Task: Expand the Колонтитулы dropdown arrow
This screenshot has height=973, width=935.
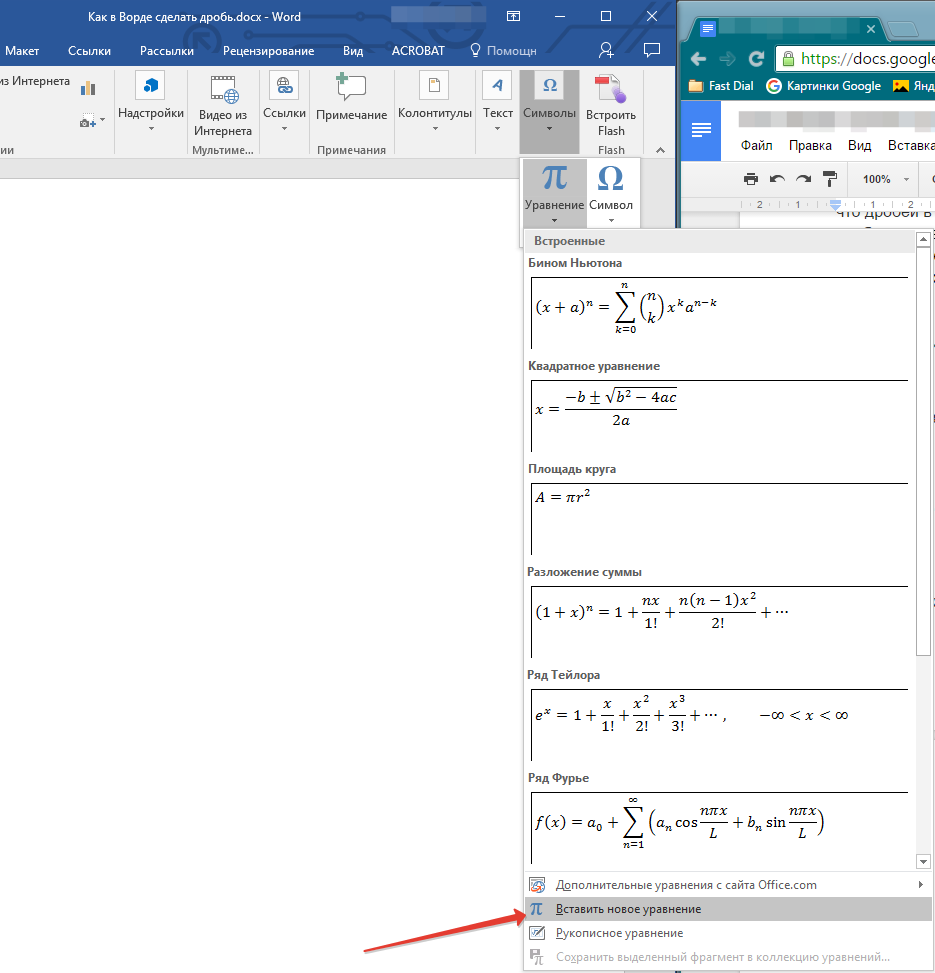Action: [x=435, y=129]
